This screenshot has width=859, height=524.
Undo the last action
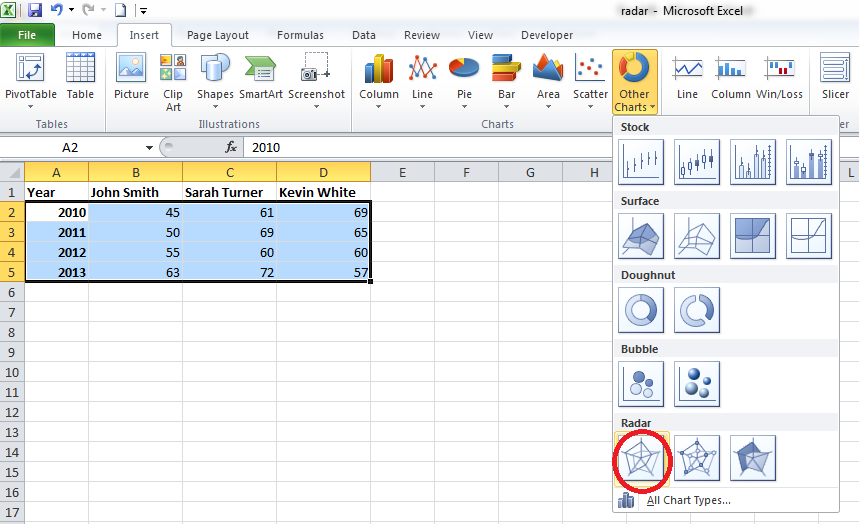point(57,10)
